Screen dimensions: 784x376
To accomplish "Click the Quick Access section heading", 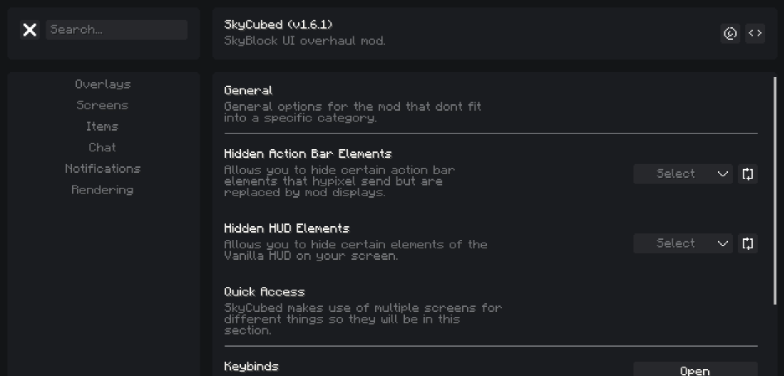I will click(x=264, y=292).
